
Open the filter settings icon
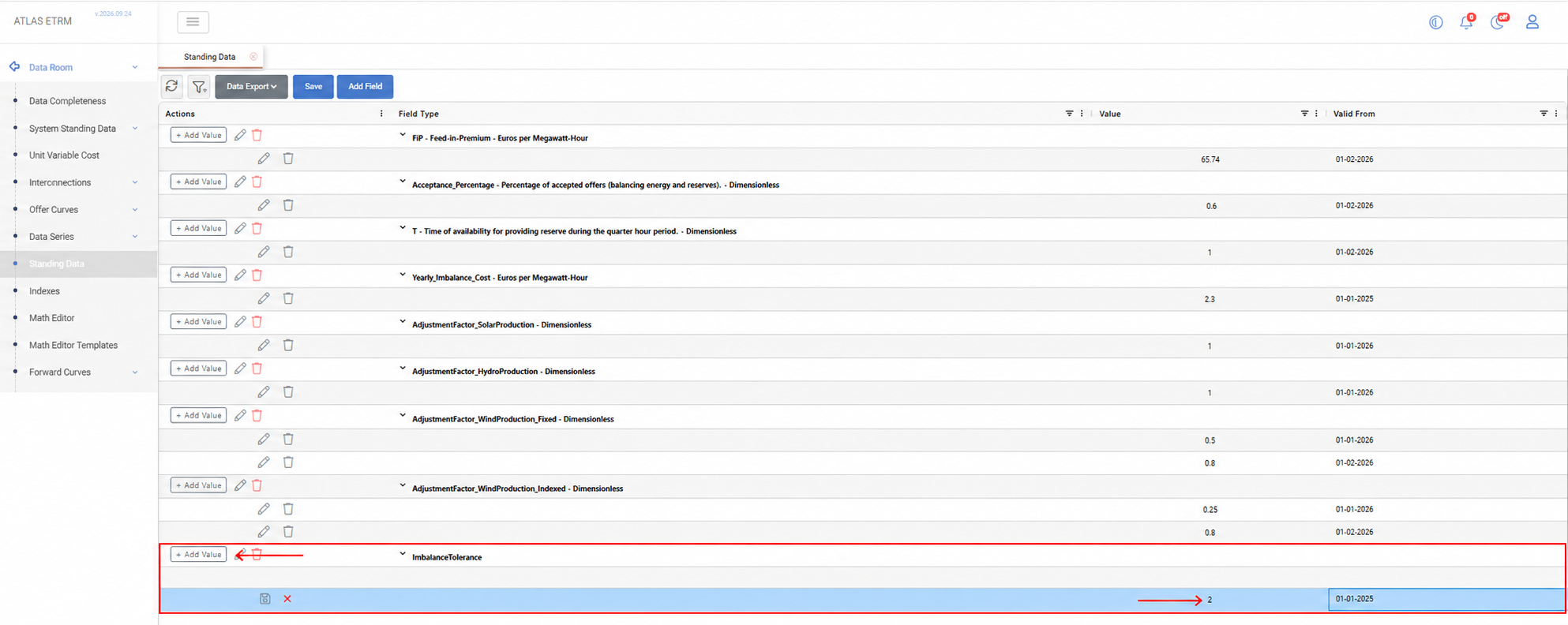[x=199, y=86]
